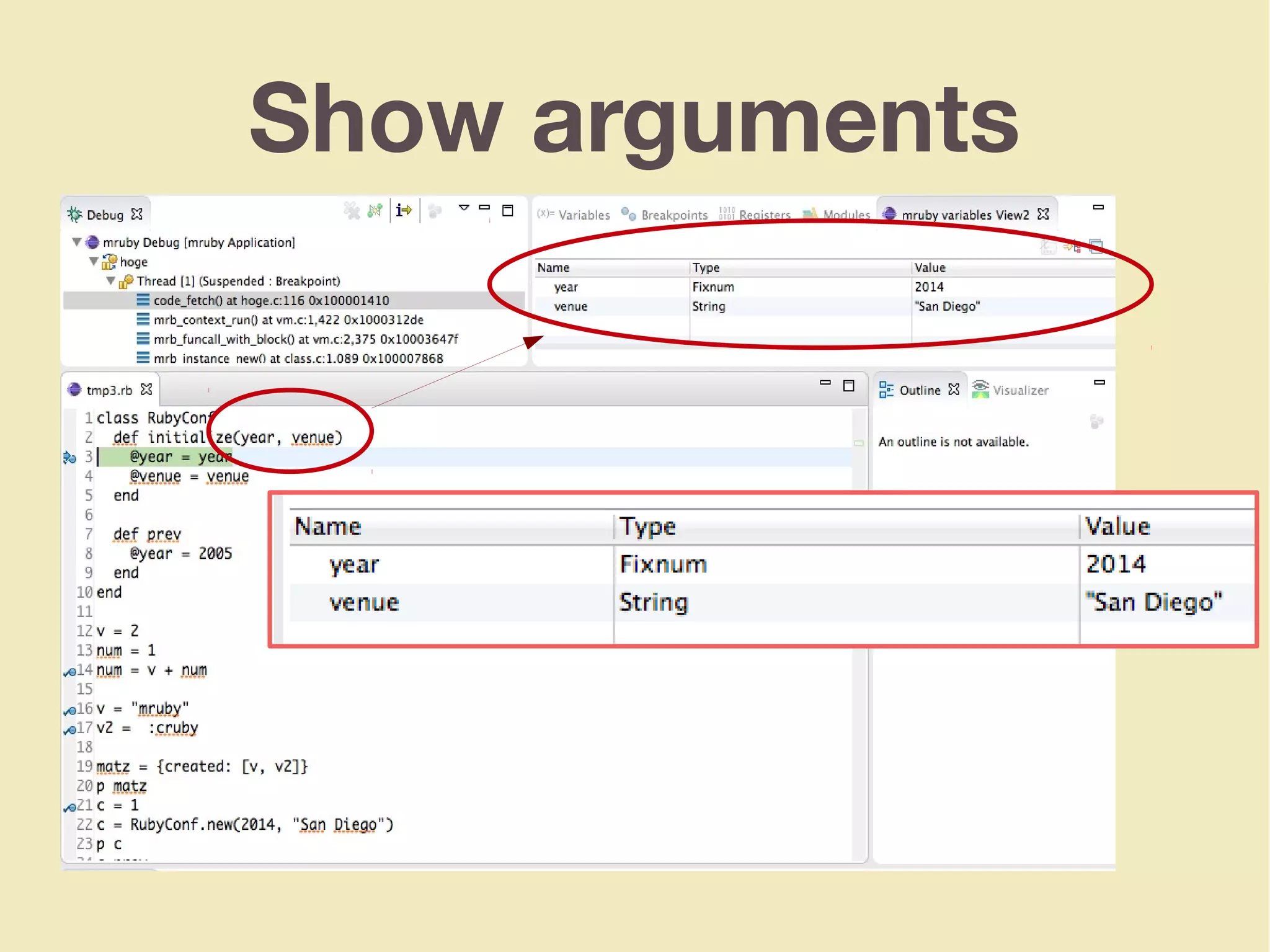Click 'An outline is not available.' message
The width and height of the screenshot is (1270, 952).
point(954,442)
